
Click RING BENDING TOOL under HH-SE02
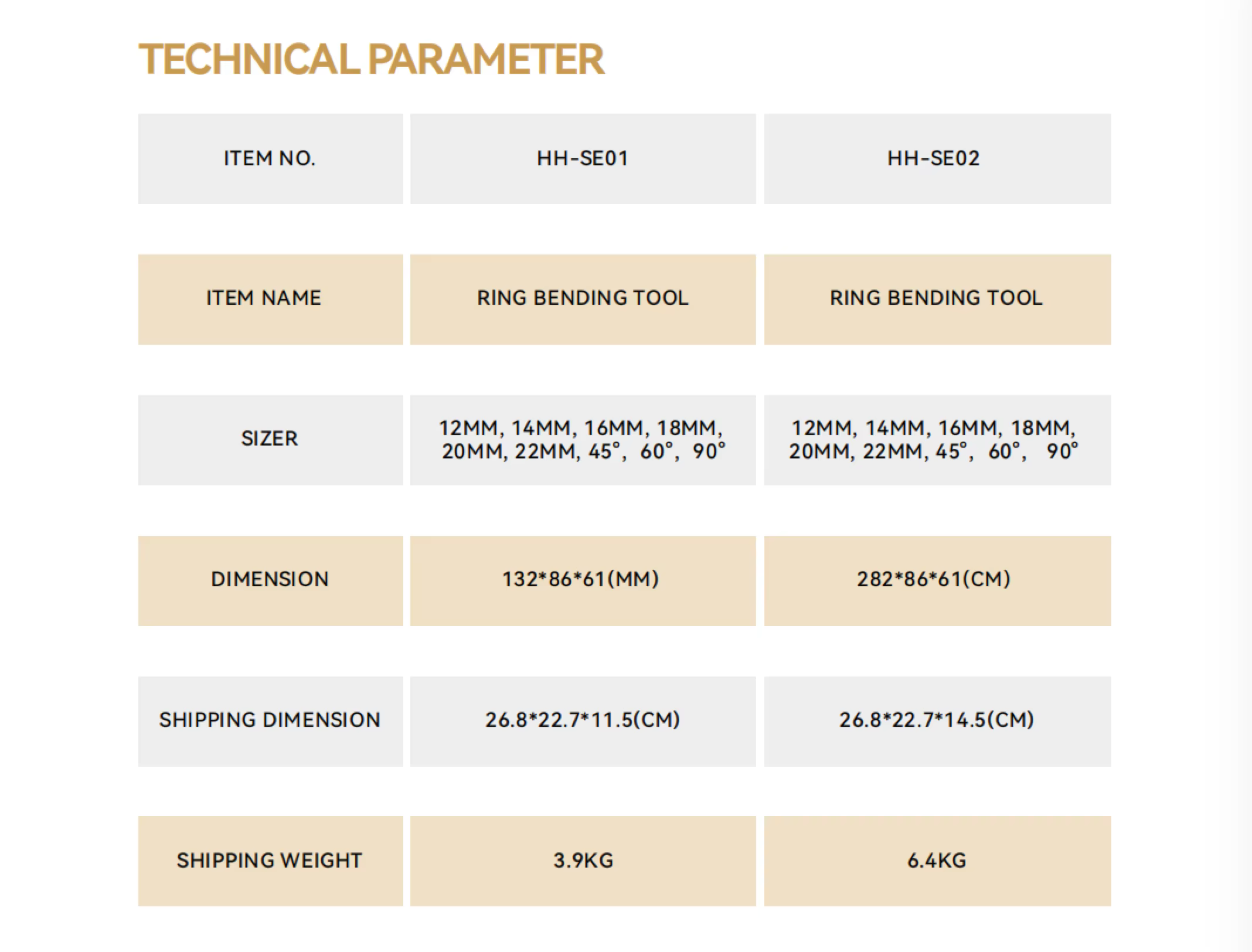coord(938,300)
